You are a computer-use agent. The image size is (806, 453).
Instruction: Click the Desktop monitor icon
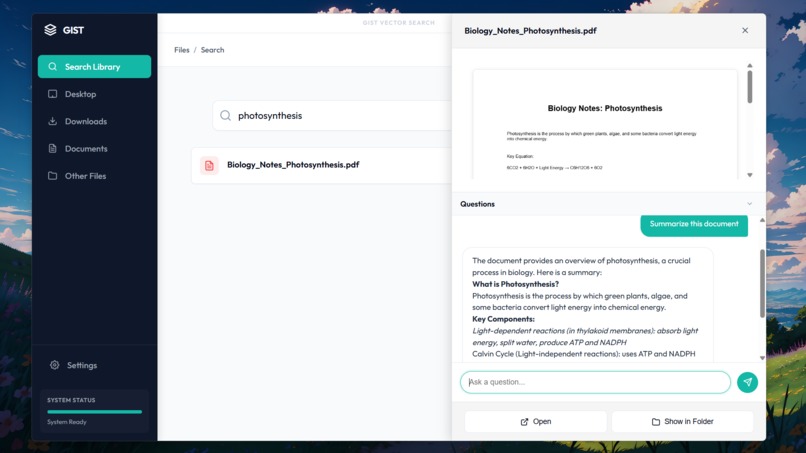[52, 94]
